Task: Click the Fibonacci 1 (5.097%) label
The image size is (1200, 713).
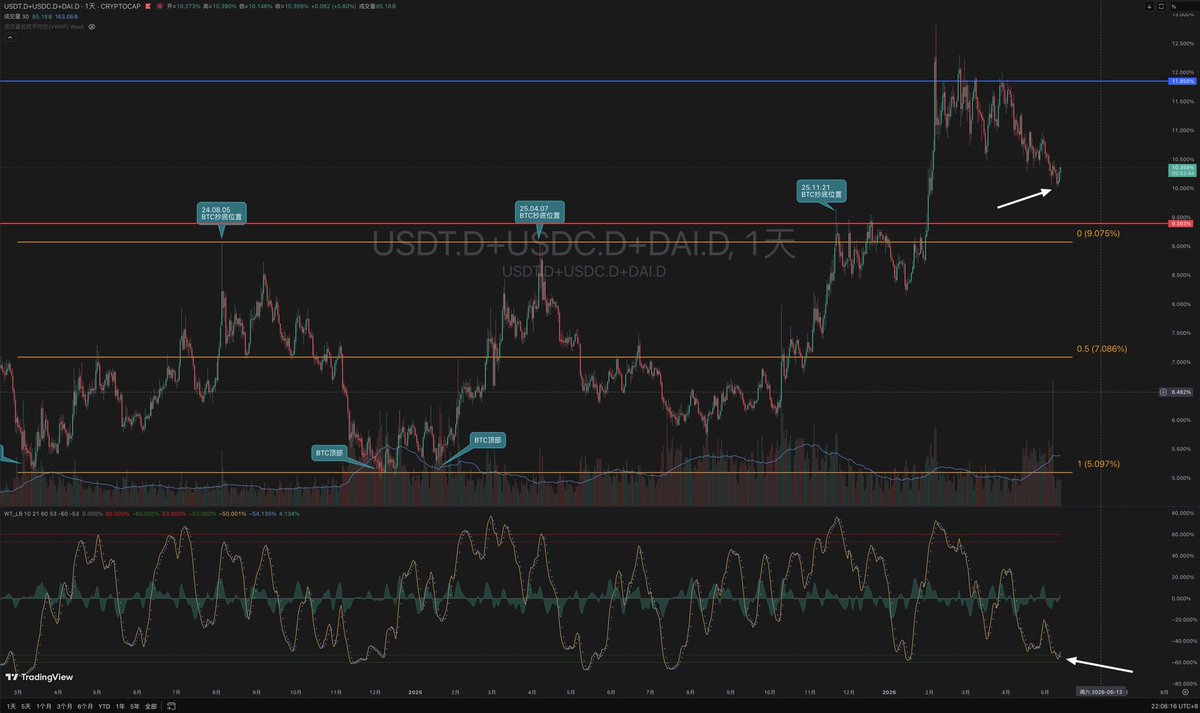Action: point(1099,465)
